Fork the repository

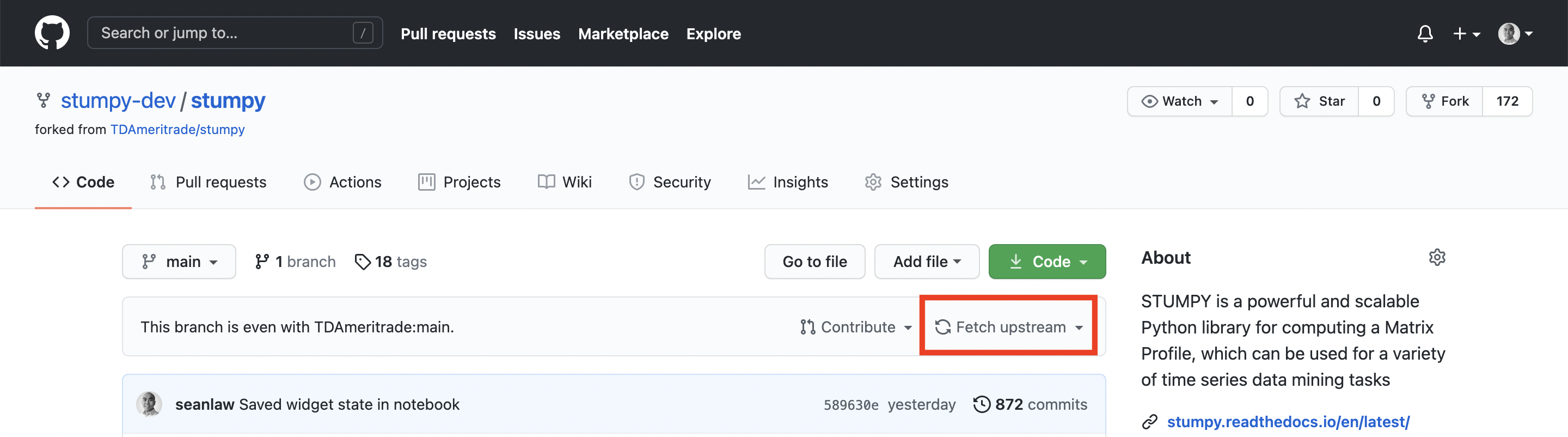click(1444, 101)
